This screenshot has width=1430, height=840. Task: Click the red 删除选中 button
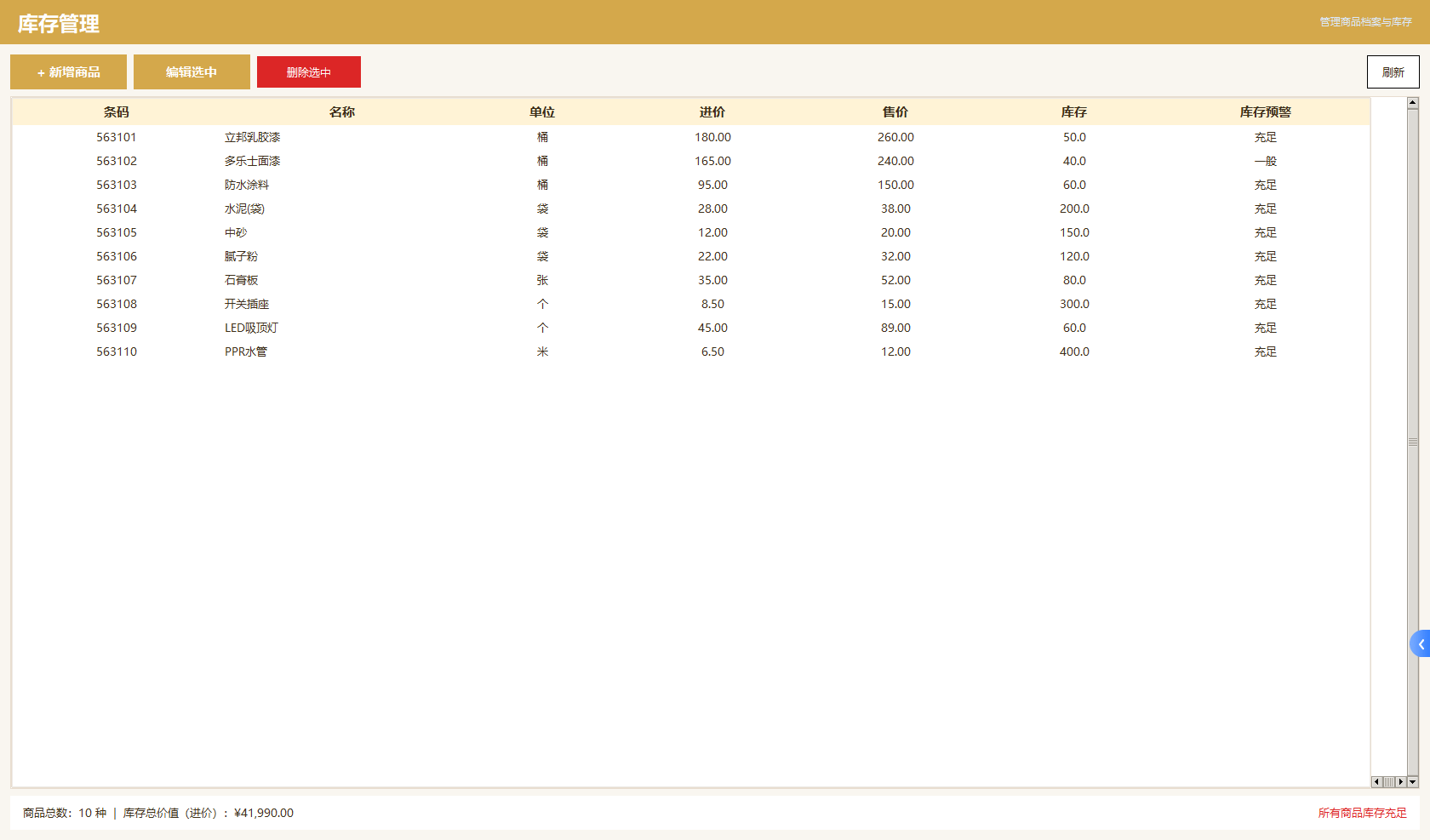309,72
